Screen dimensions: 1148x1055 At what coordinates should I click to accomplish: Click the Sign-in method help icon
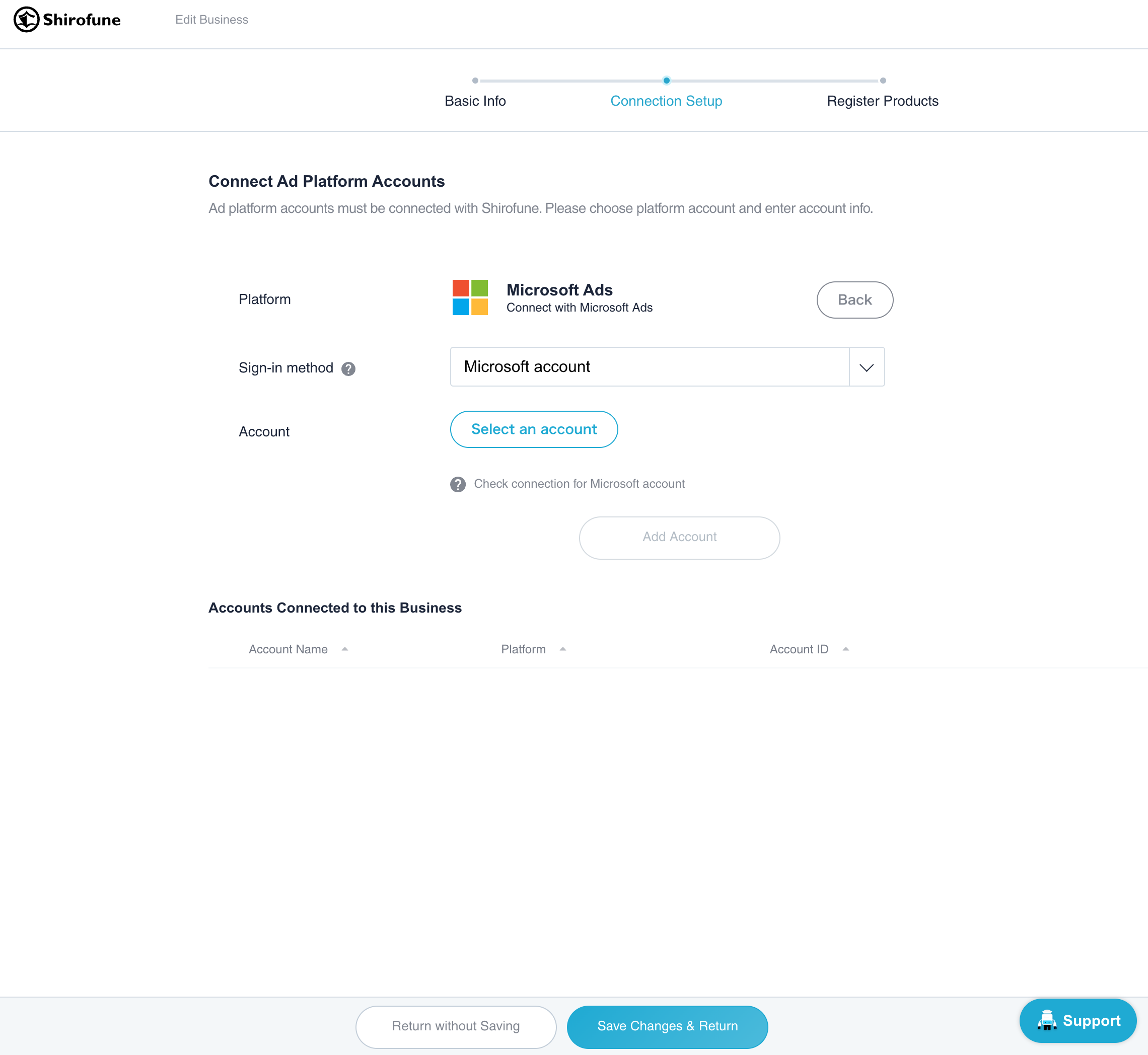coord(348,369)
